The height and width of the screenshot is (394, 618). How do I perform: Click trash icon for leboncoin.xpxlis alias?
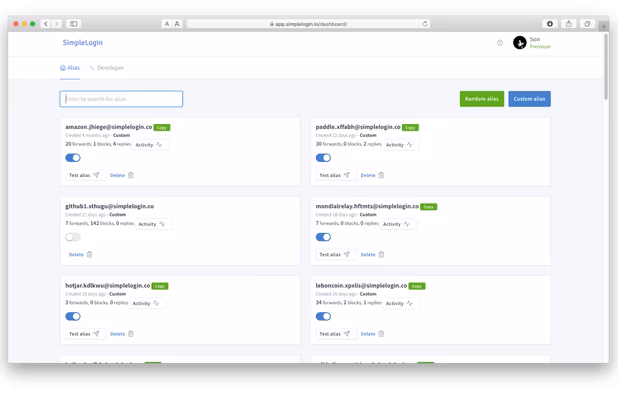[x=381, y=334]
